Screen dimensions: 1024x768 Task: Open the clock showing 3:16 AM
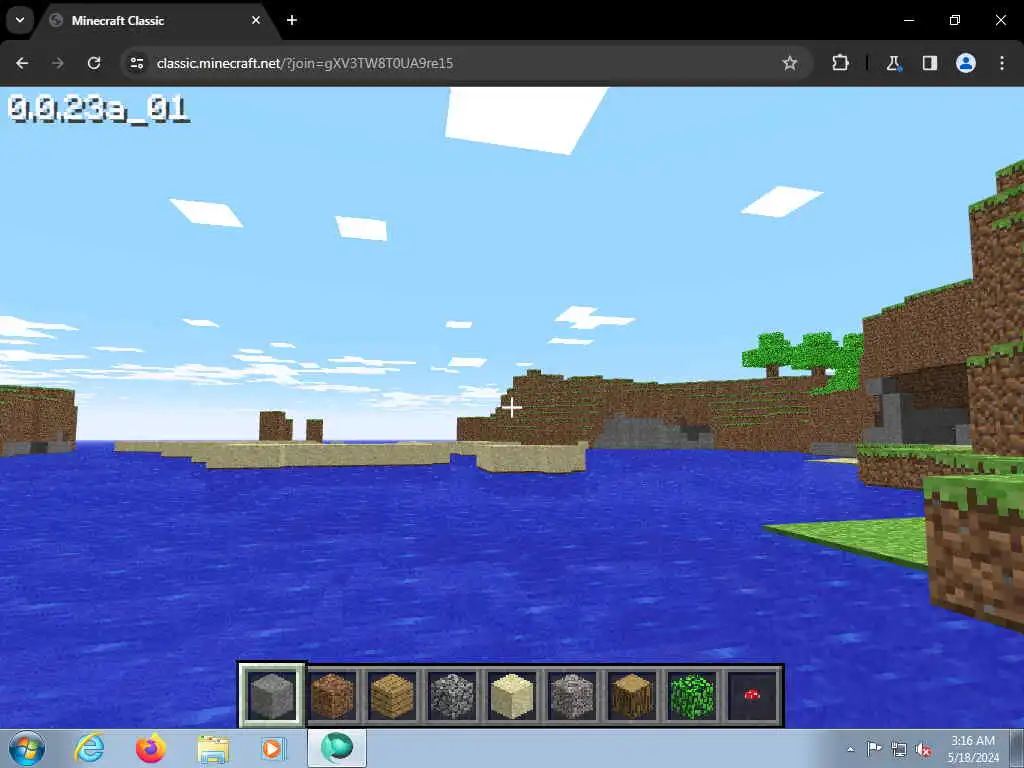pos(973,749)
